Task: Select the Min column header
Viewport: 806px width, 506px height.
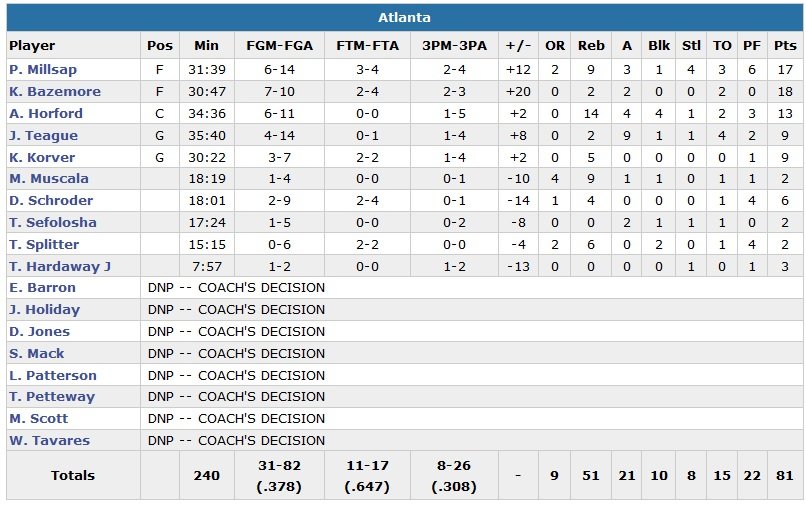Action: pos(206,46)
